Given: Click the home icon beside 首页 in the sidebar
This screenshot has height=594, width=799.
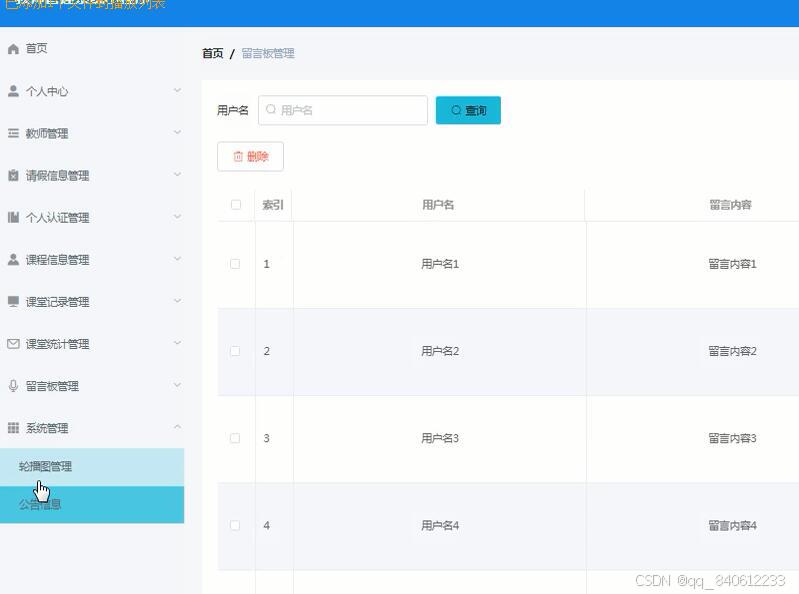Looking at the screenshot, I should [x=13, y=49].
